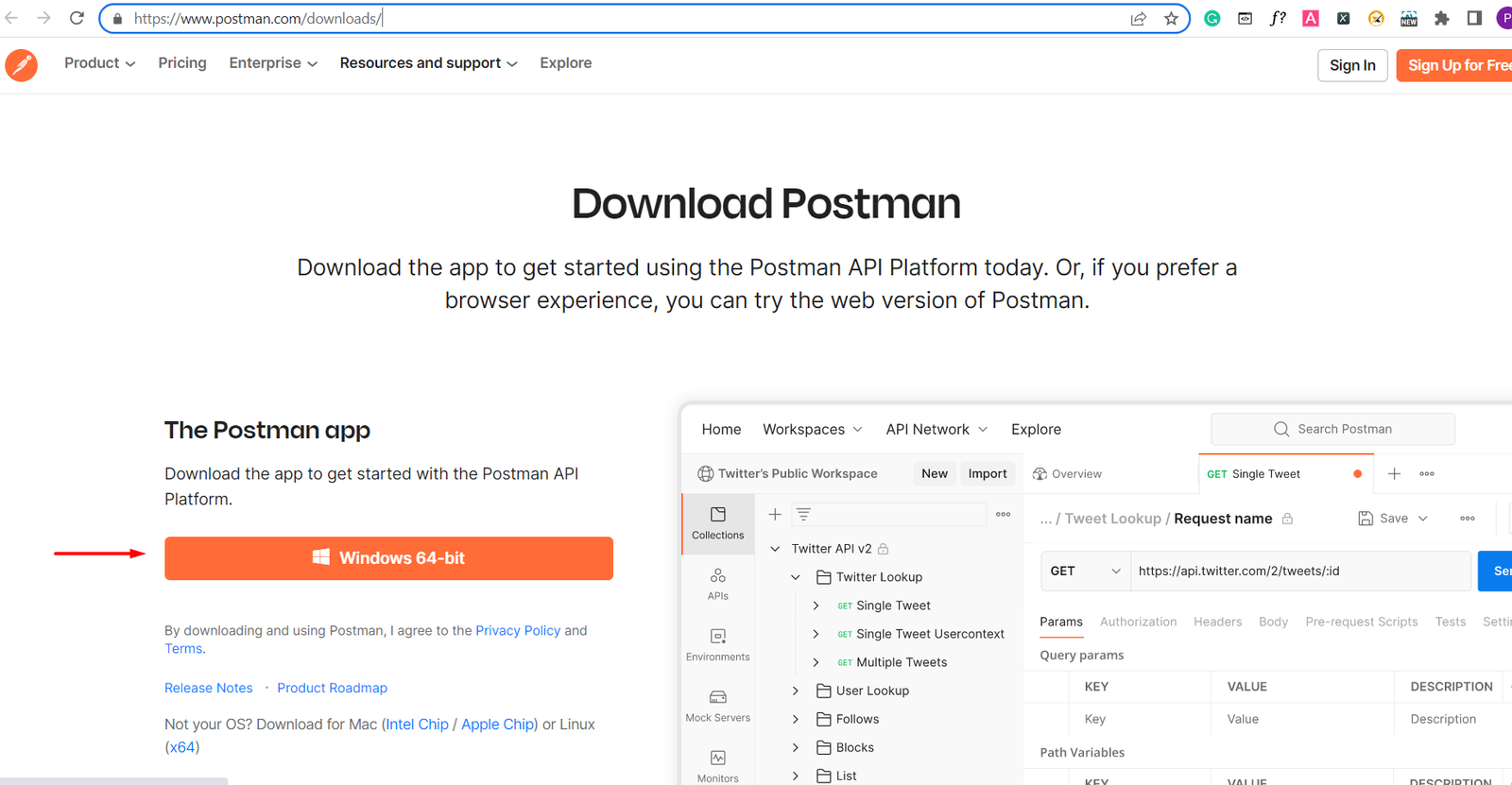This screenshot has width=1512, height=785.
Task: Click Home in the Postman app header
Action: (x=721, y=429)
